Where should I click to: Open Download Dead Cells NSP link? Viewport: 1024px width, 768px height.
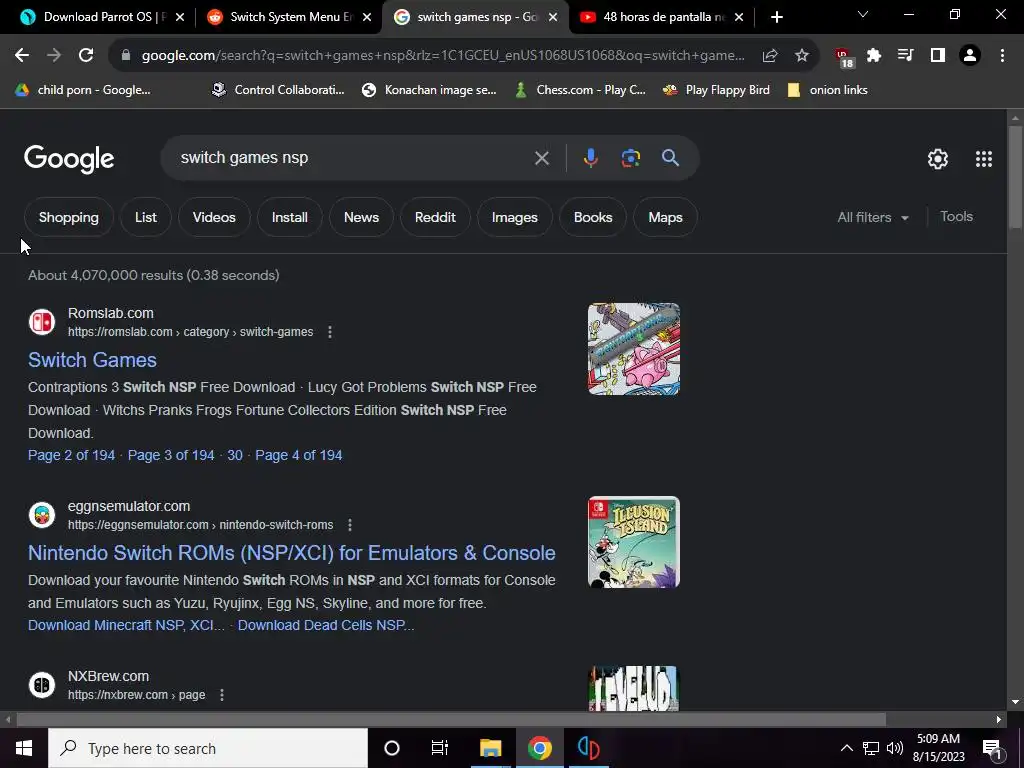tap(326, 625)
